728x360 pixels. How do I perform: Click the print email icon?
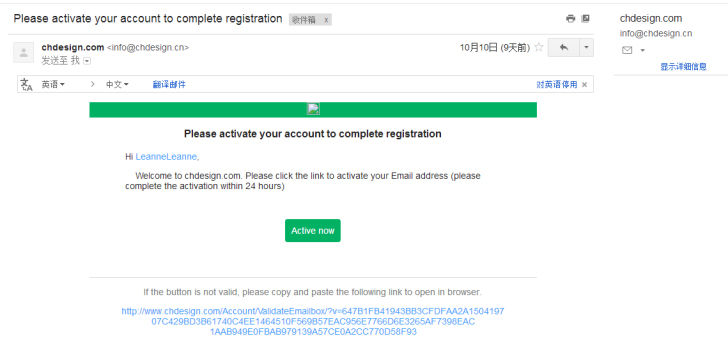coord(570,19)
